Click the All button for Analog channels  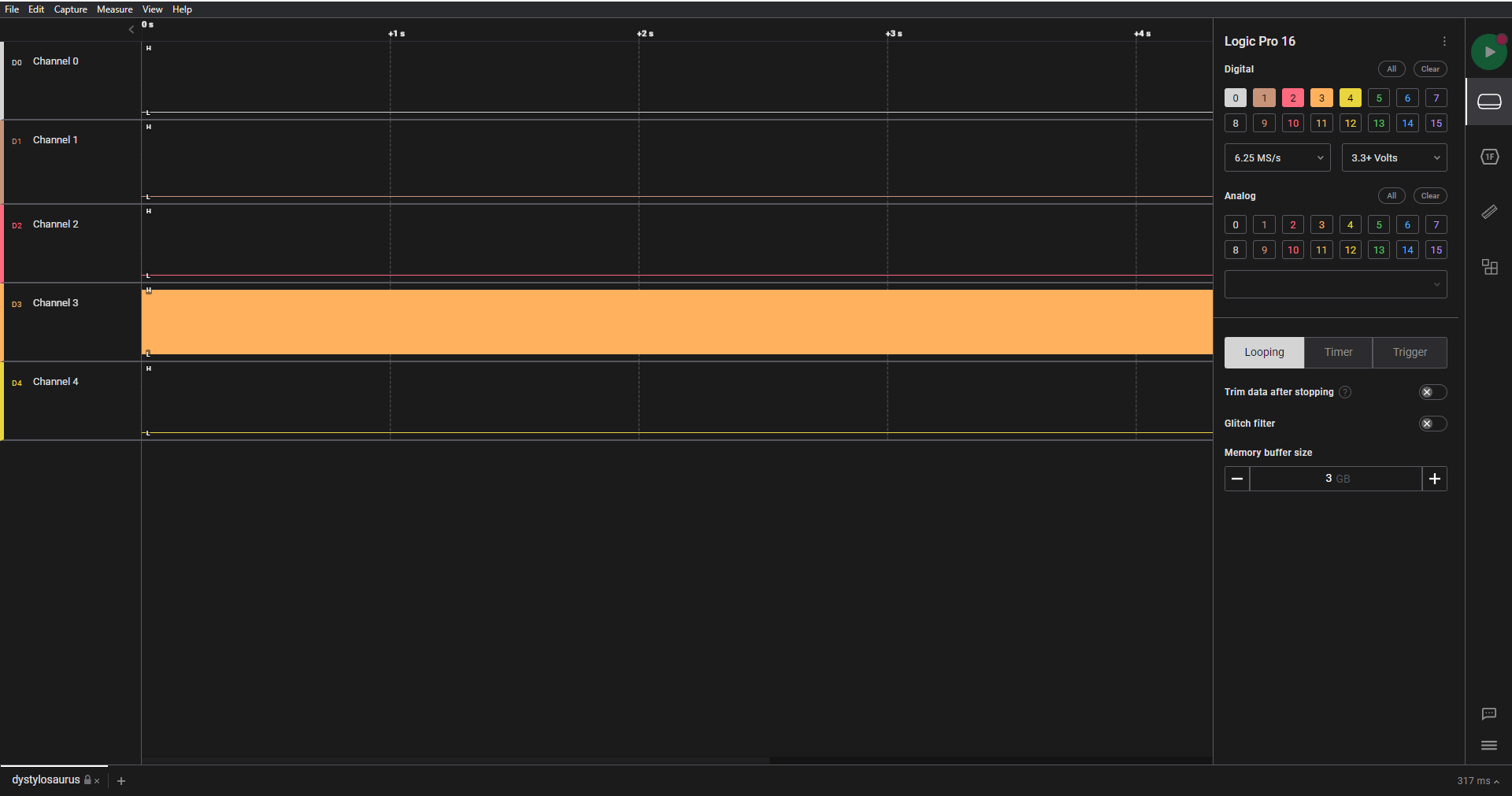point(1392,196)
